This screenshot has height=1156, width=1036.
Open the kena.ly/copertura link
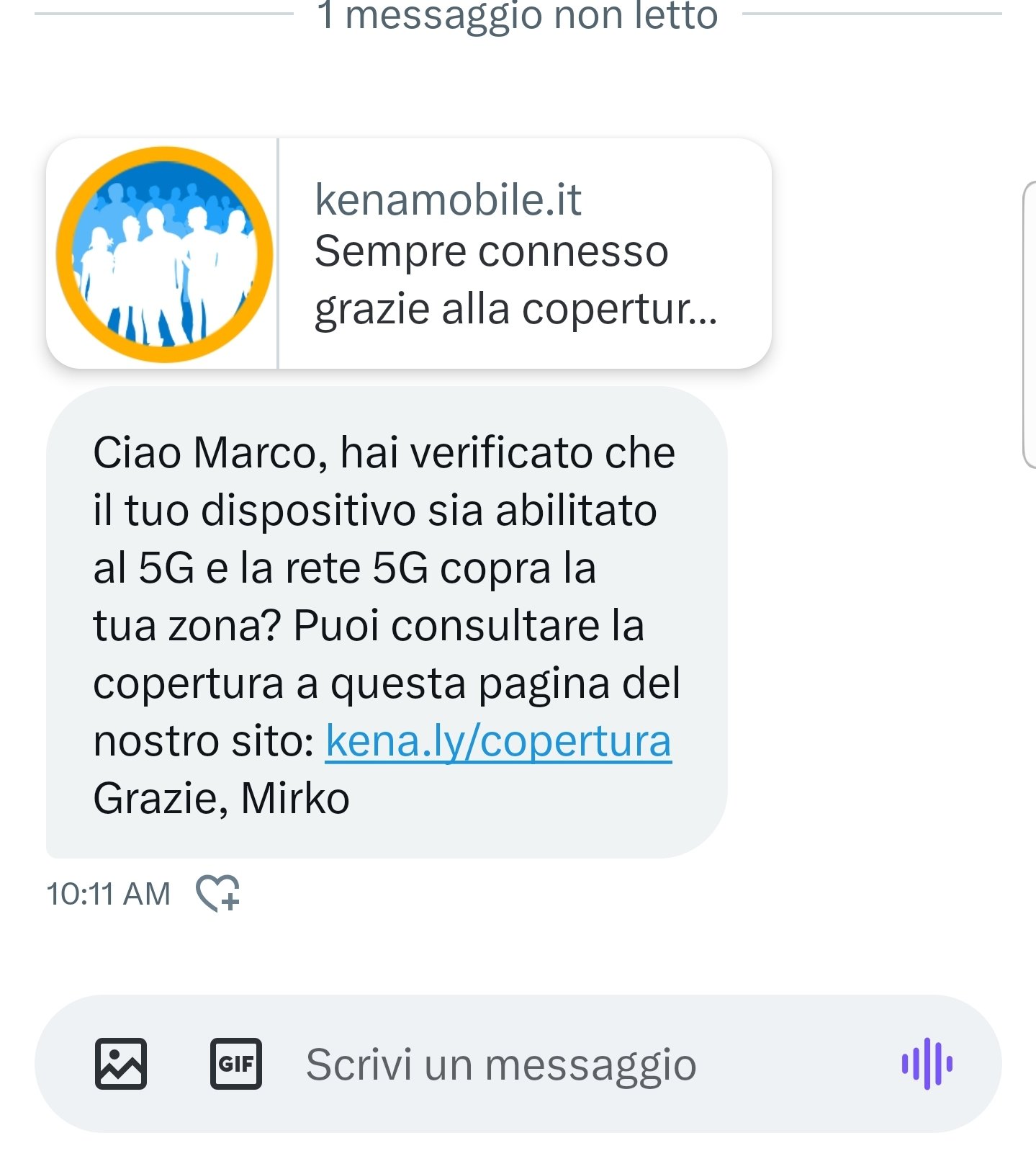(x=498, y=741)
